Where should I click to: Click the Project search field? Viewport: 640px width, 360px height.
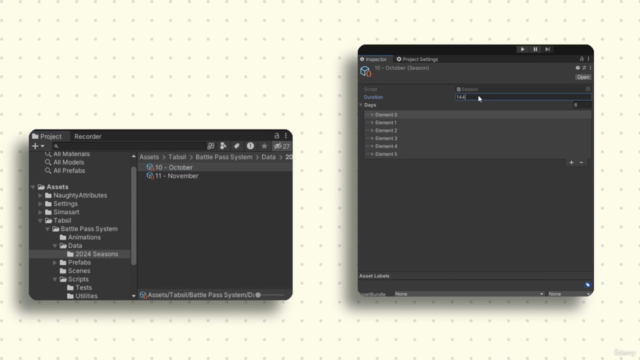pos(129,146)
